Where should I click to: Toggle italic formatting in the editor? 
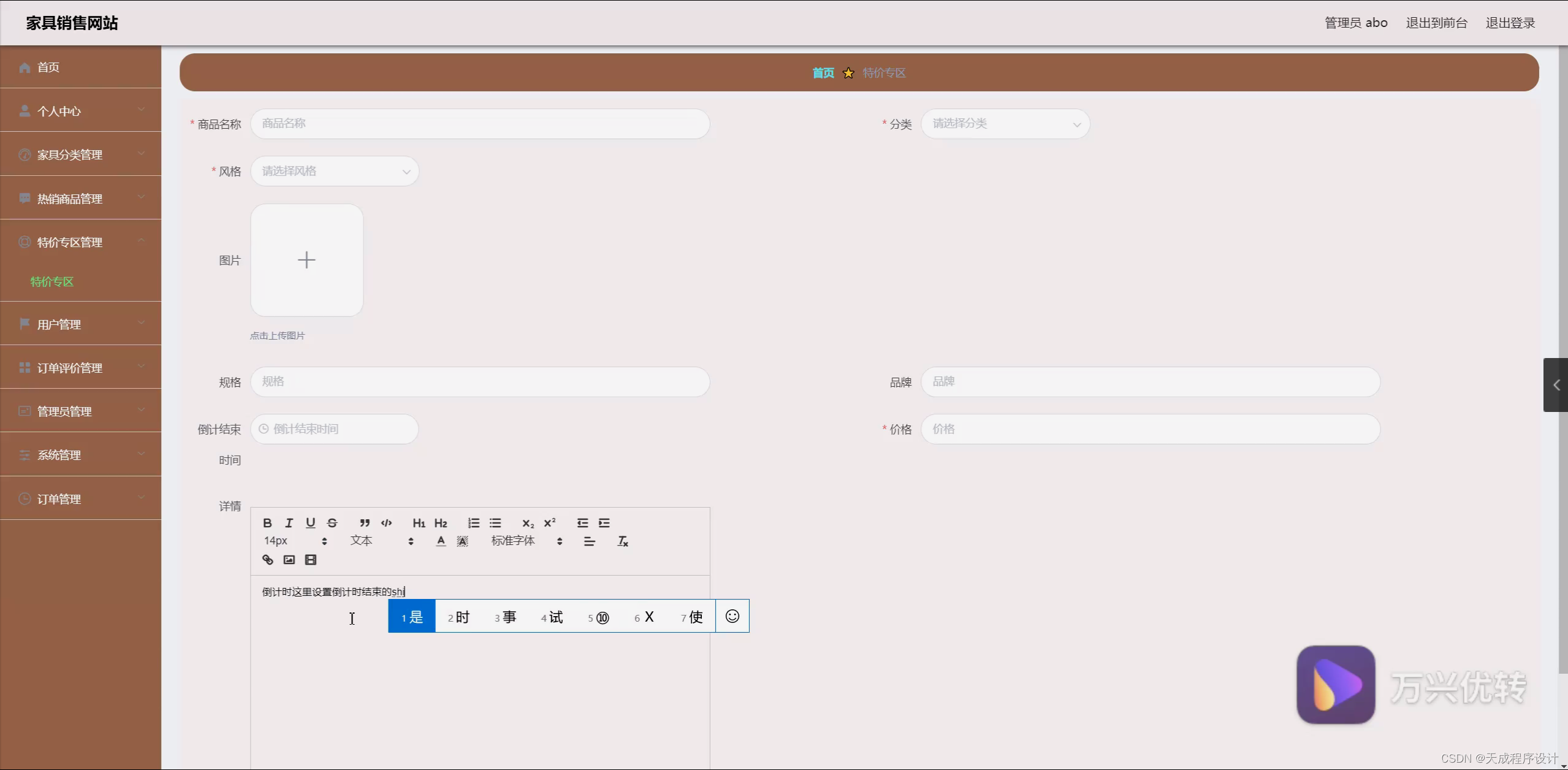[289, 523]
